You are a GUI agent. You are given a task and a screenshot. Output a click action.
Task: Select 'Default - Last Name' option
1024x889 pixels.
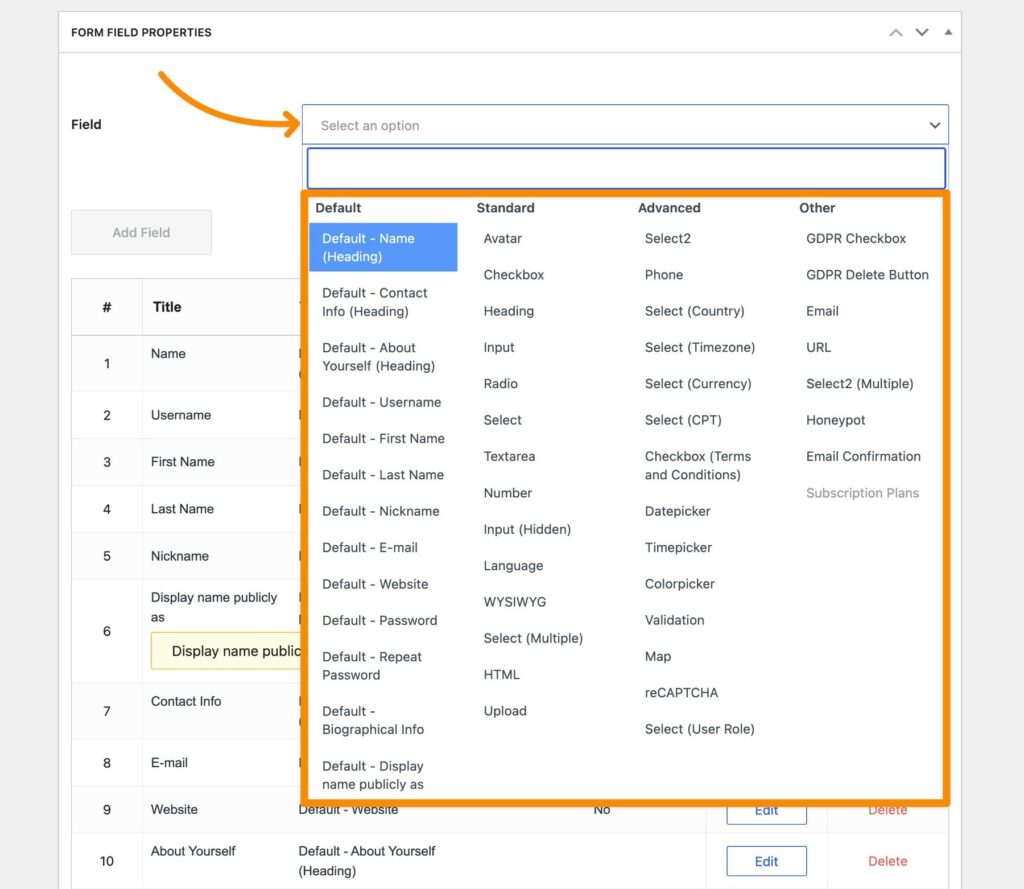coord(383,475)
